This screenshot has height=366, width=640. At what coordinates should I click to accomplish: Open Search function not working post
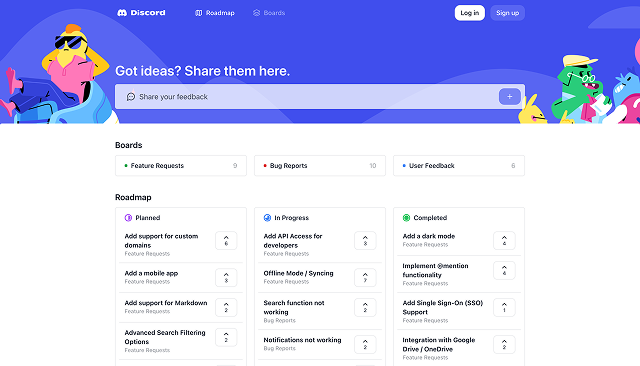294,307
